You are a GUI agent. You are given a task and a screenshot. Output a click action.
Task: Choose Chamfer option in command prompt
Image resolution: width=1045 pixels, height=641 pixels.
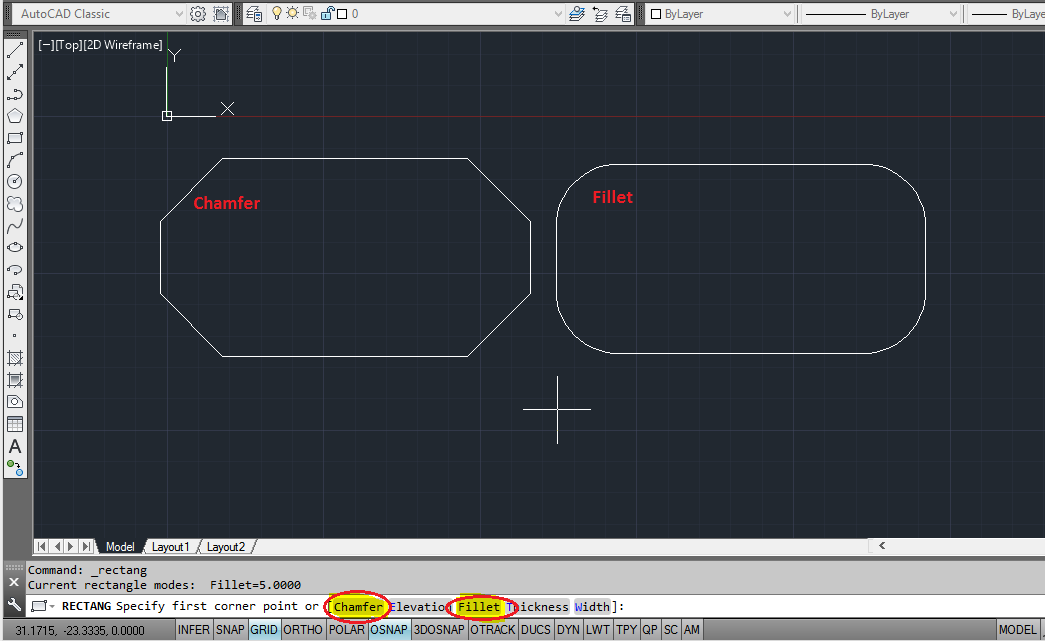coord(359,606)
